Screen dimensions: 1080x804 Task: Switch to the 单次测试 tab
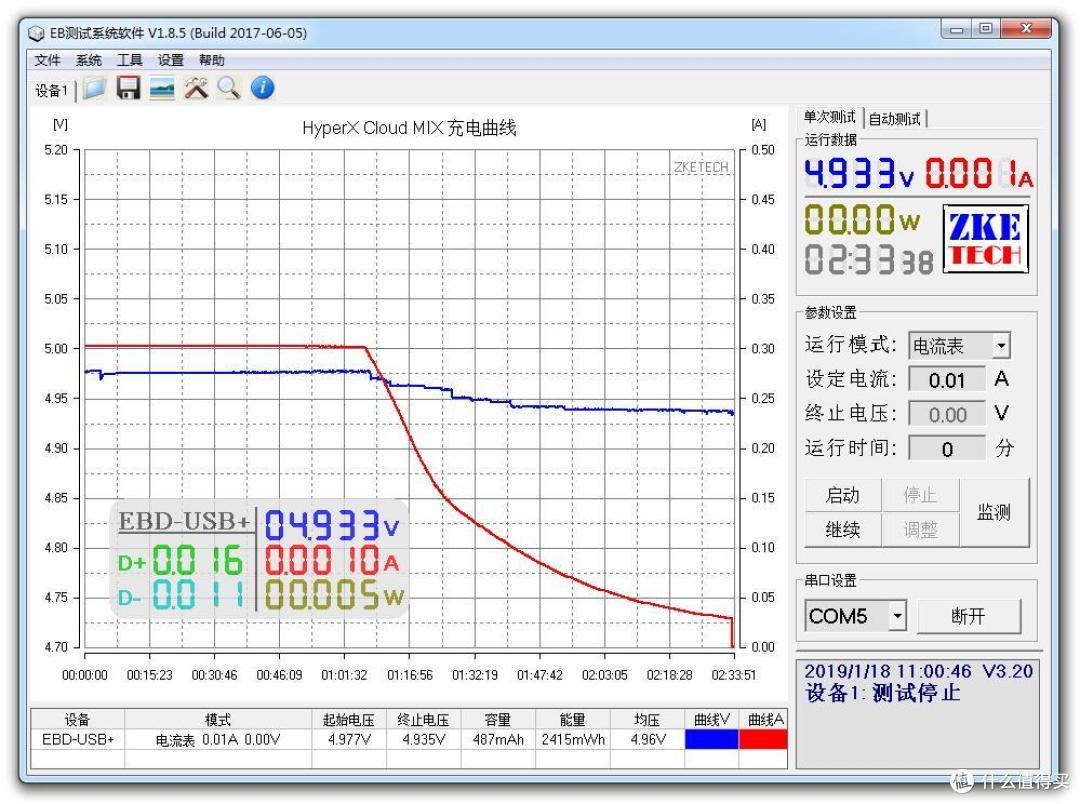point(829,117)
